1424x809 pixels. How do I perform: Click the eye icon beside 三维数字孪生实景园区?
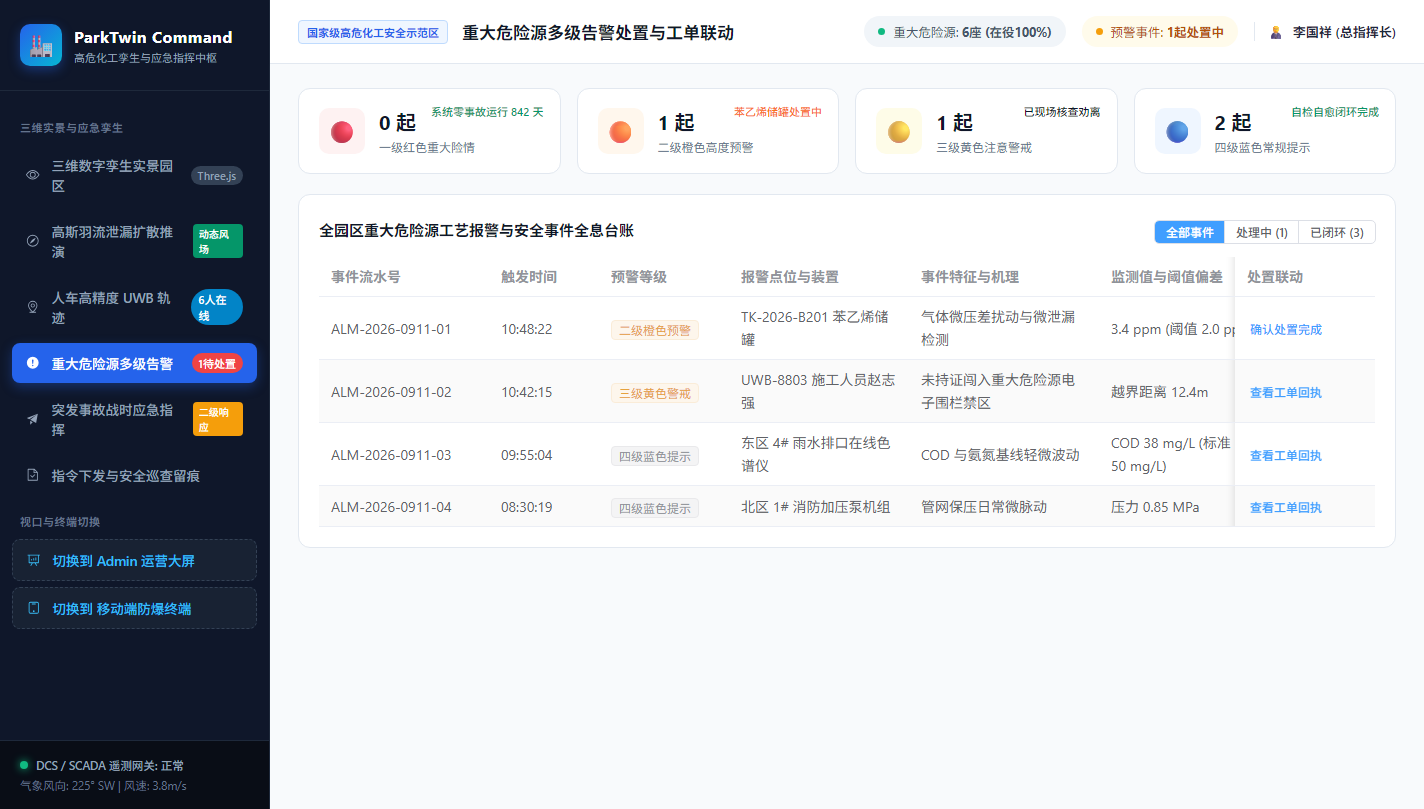click(x=33, y=175)
